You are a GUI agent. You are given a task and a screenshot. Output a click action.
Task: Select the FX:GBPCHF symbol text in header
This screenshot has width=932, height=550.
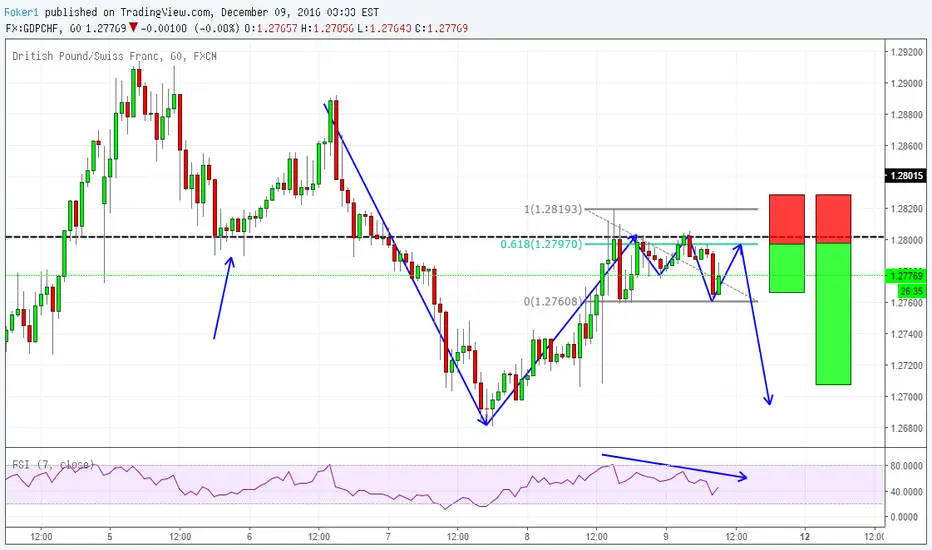coord(34,28)
